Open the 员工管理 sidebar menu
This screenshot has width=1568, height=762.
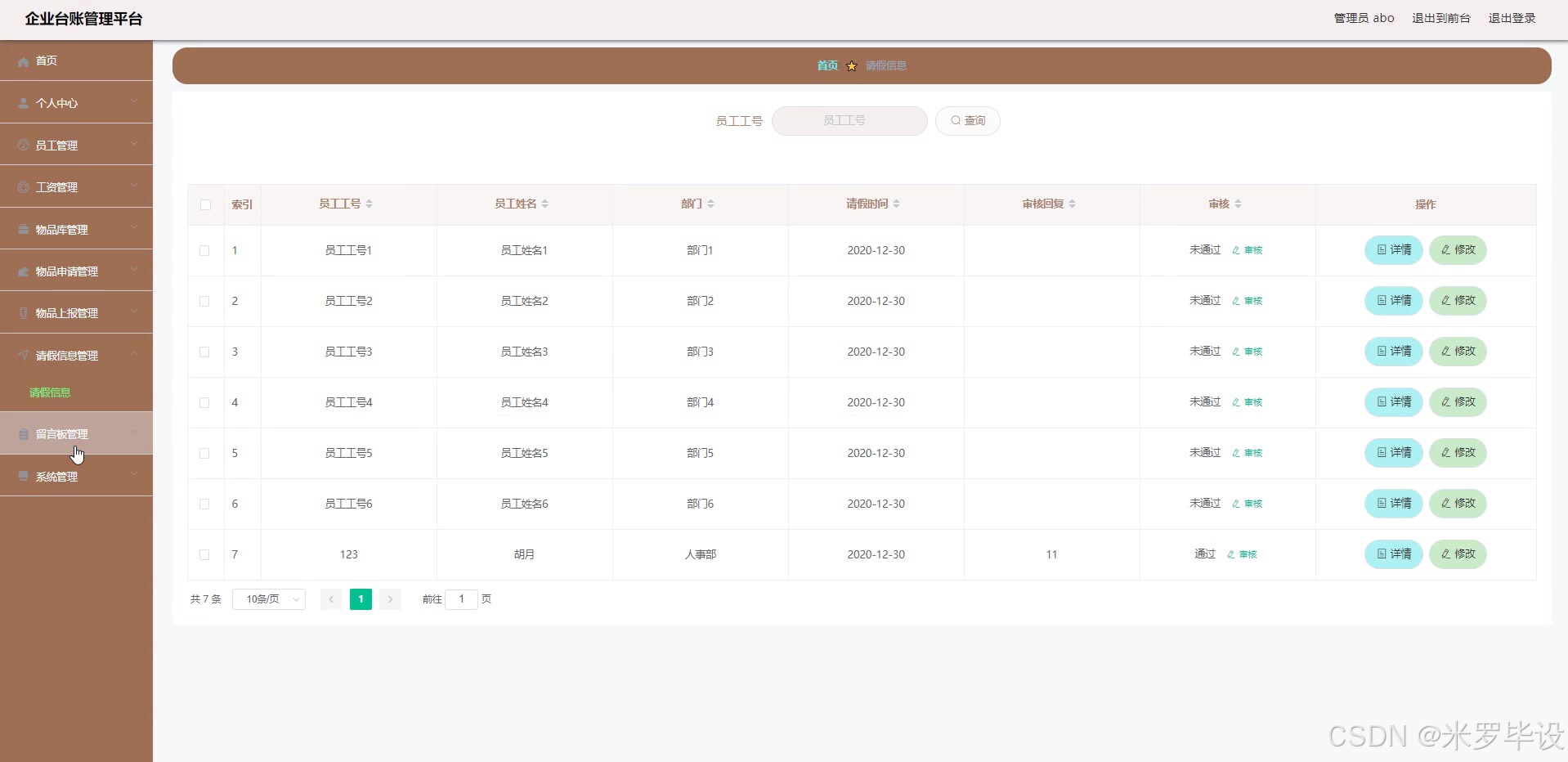76,146
